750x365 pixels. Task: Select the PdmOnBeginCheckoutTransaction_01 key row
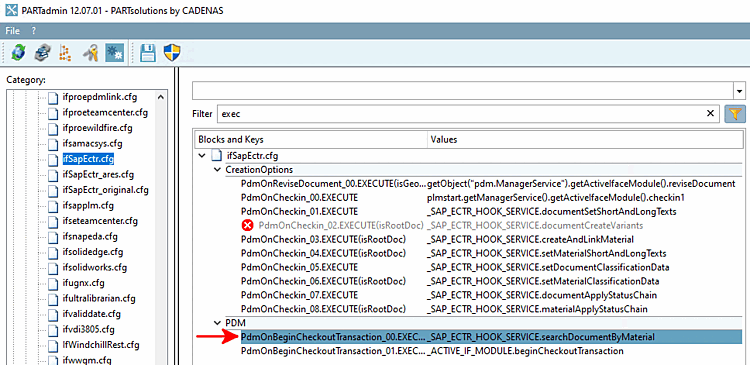492,351
